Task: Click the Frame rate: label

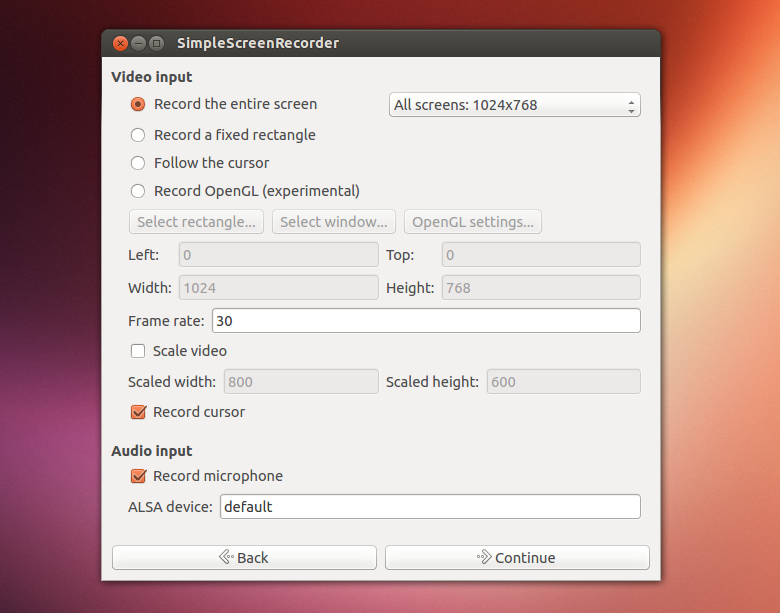Action: click(x=166, y=321)
